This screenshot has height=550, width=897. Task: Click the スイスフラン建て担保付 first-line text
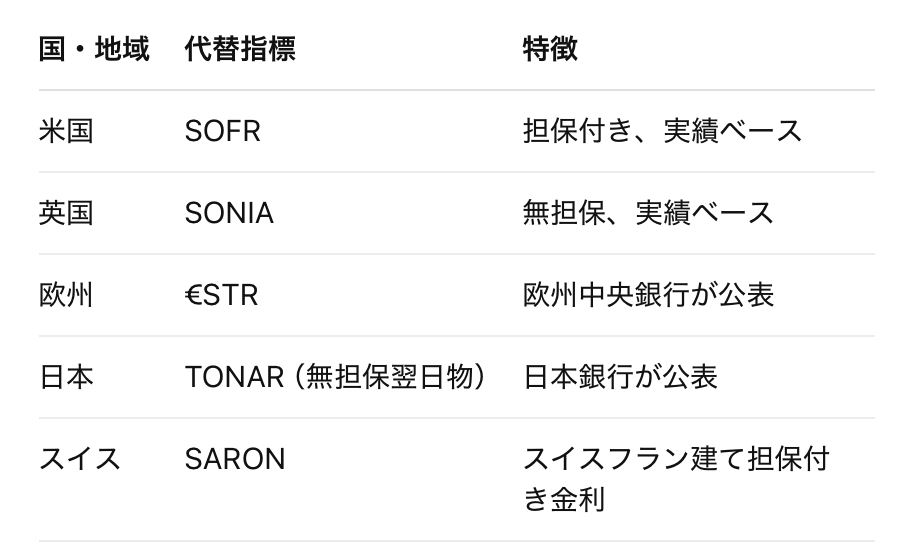(676, 459)
